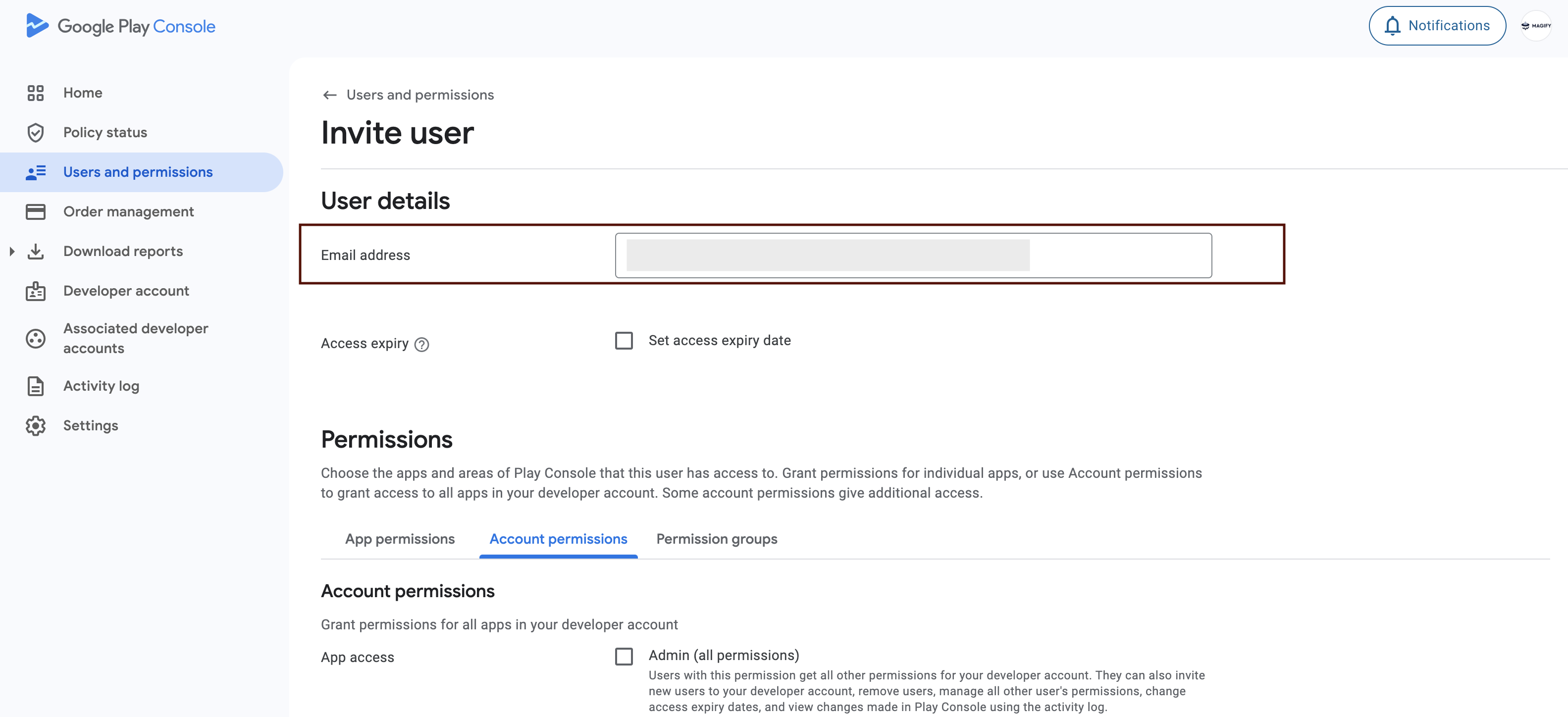Click the back arrow near Users and permissions

(329, 95)
